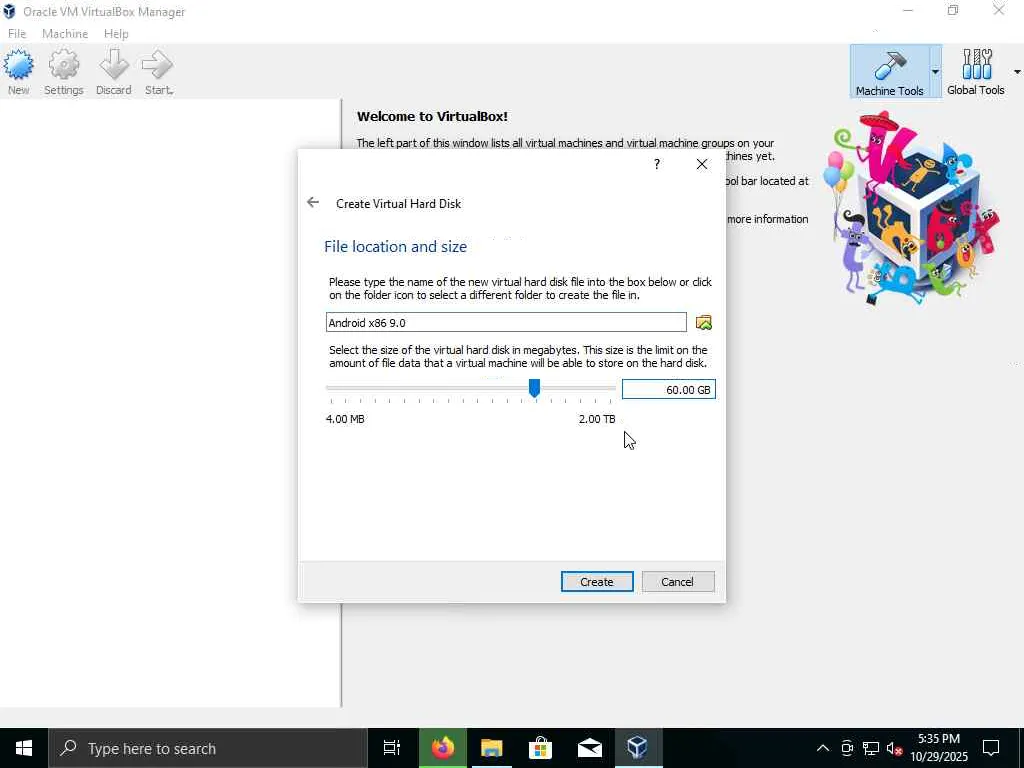This screenshot has height=768, width=1024.
Task: Click the Create button
Action: [597, 581]
